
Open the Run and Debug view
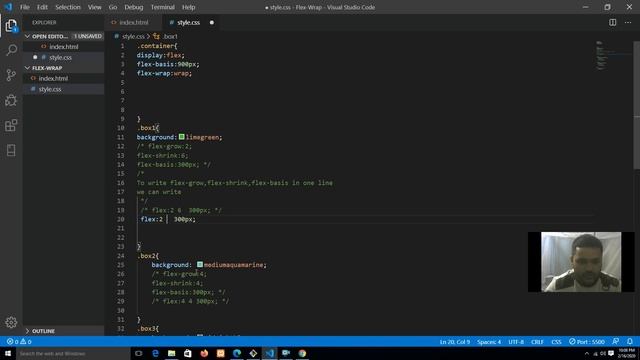pyautogui.click(x=11, y=100)
